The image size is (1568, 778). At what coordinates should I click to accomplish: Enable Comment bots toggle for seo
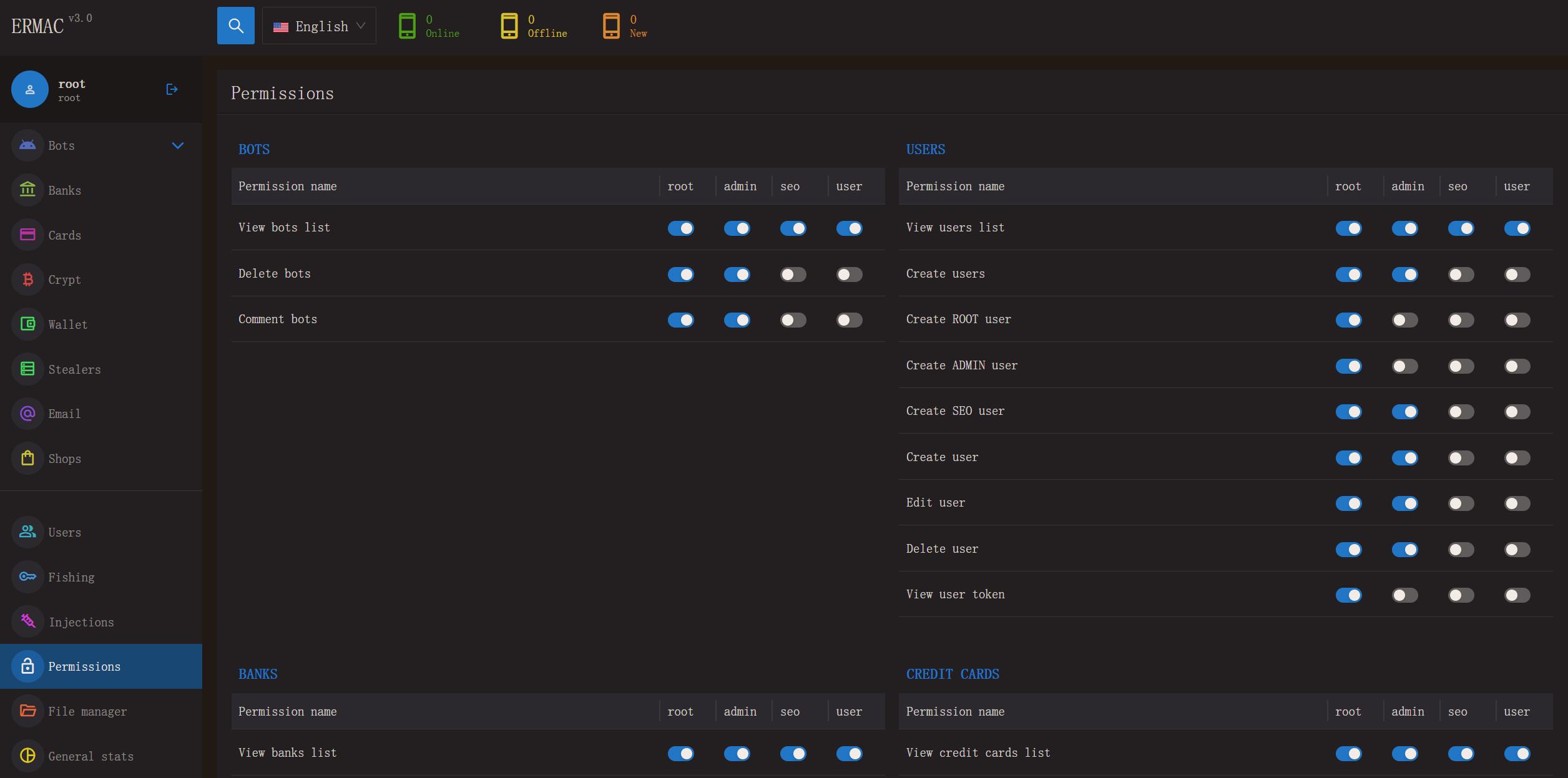(793, 320)
